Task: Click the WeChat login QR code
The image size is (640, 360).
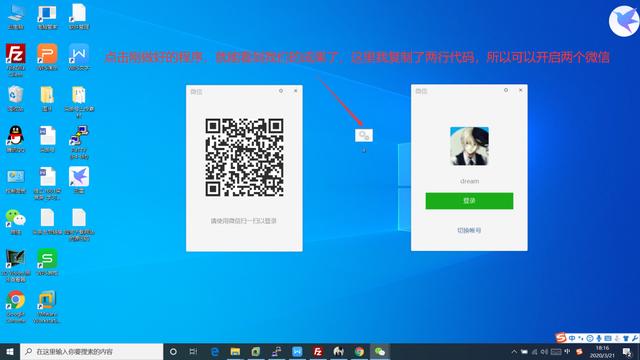Action: click(244, 157)
